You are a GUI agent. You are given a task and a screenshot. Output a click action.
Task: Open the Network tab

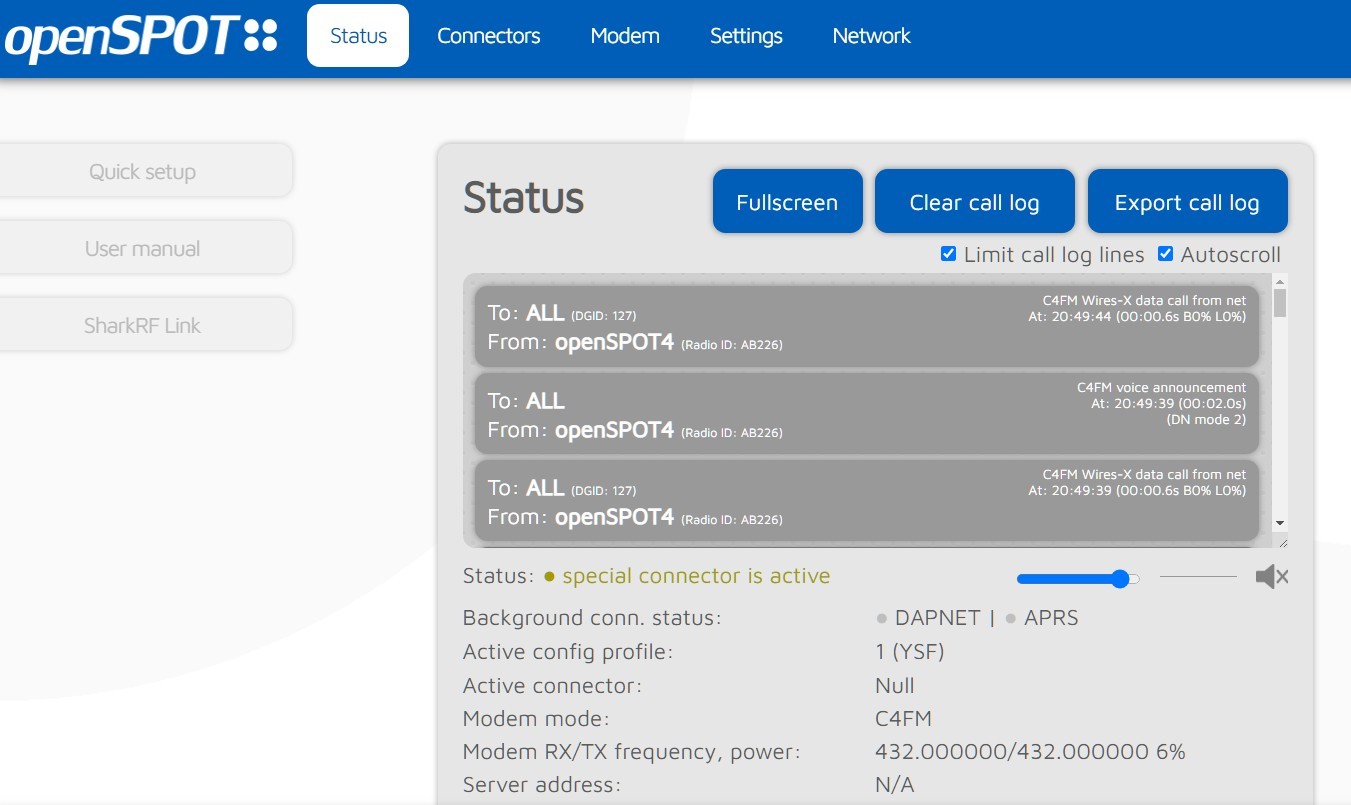(871, 36)
